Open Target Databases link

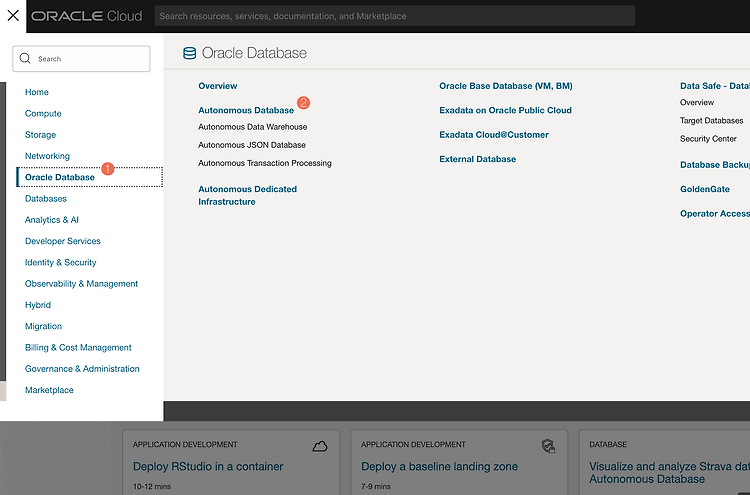712,121
